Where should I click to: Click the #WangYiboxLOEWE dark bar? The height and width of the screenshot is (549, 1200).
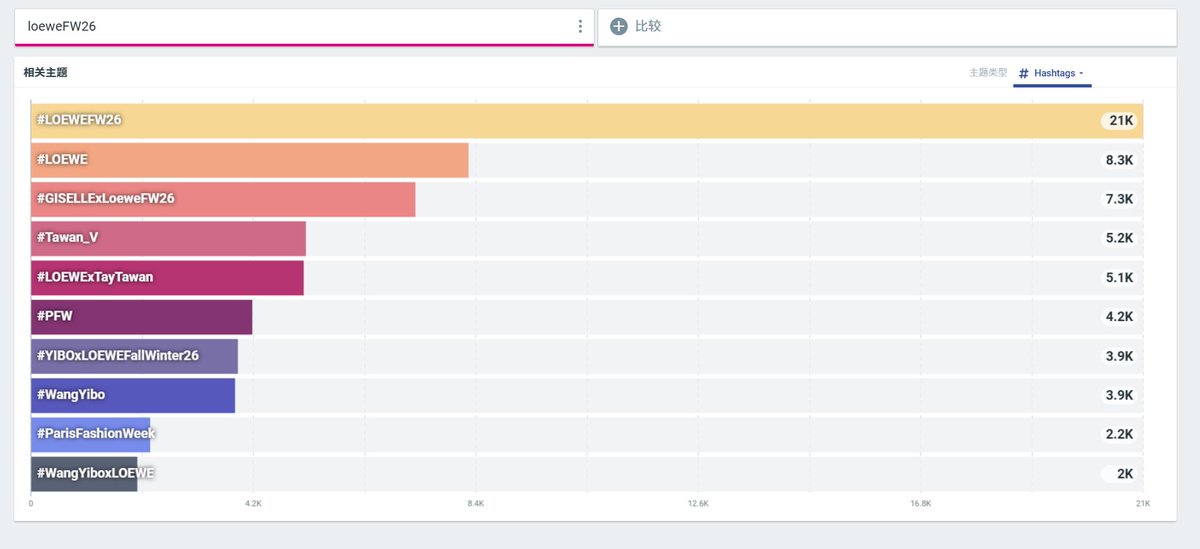point(84,473)
